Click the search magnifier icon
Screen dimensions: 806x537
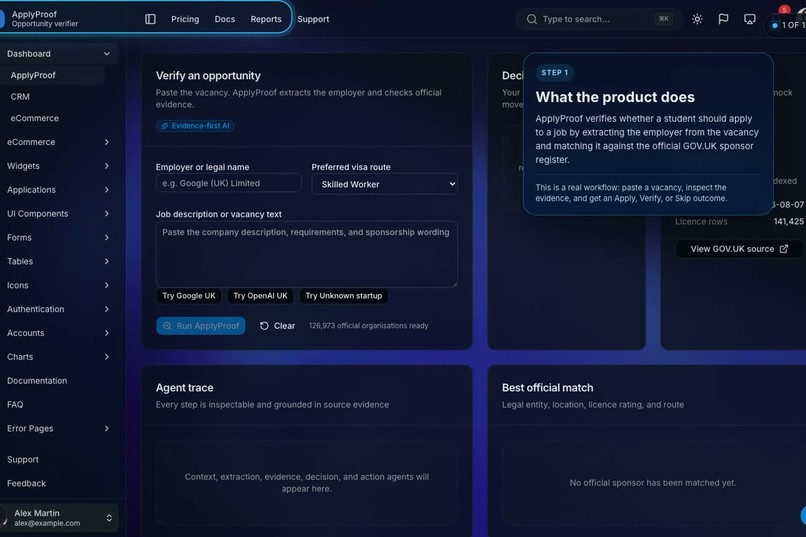coord(532,19)
